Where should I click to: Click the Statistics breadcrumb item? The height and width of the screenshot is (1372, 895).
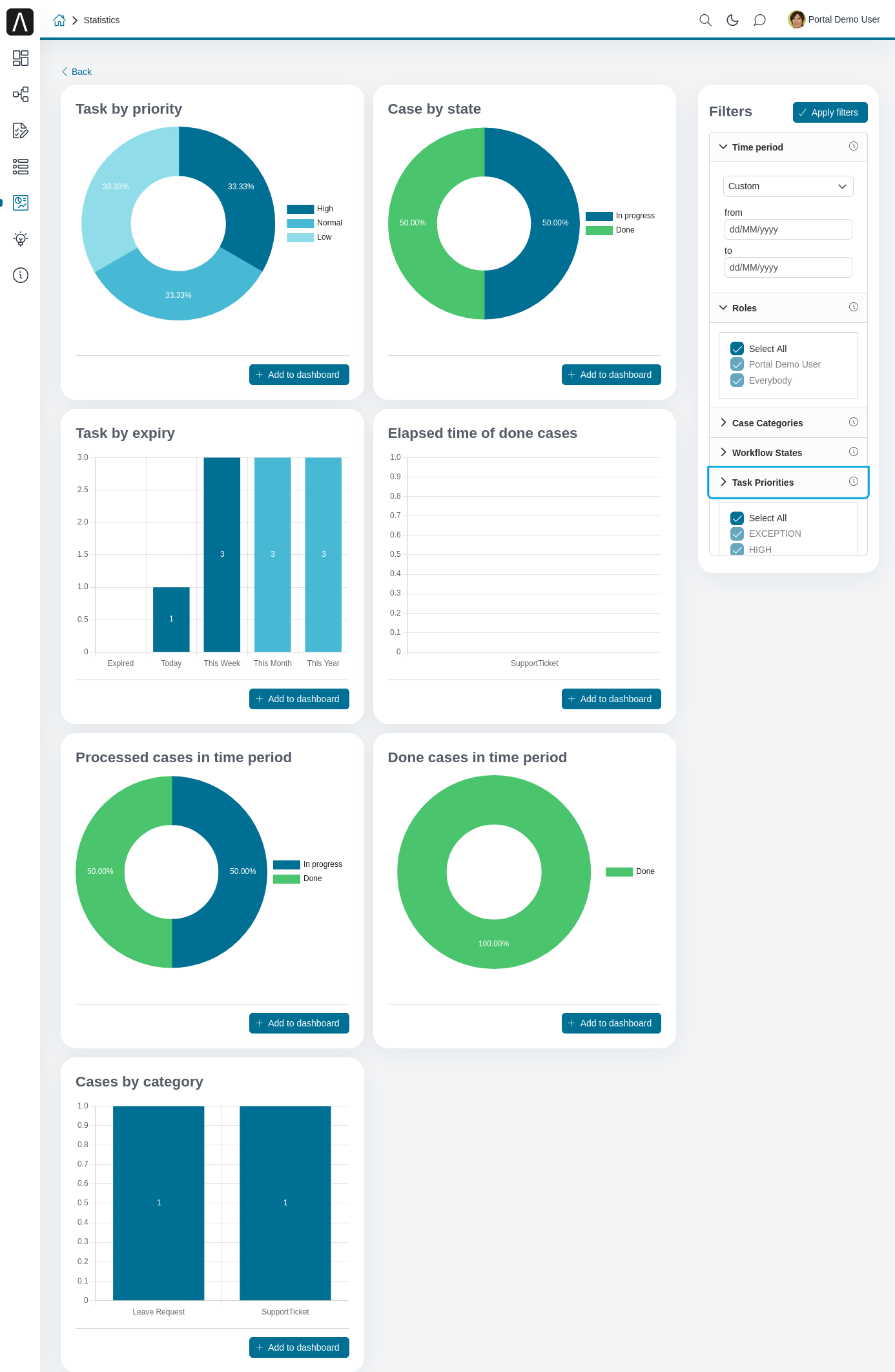point(101,20)
